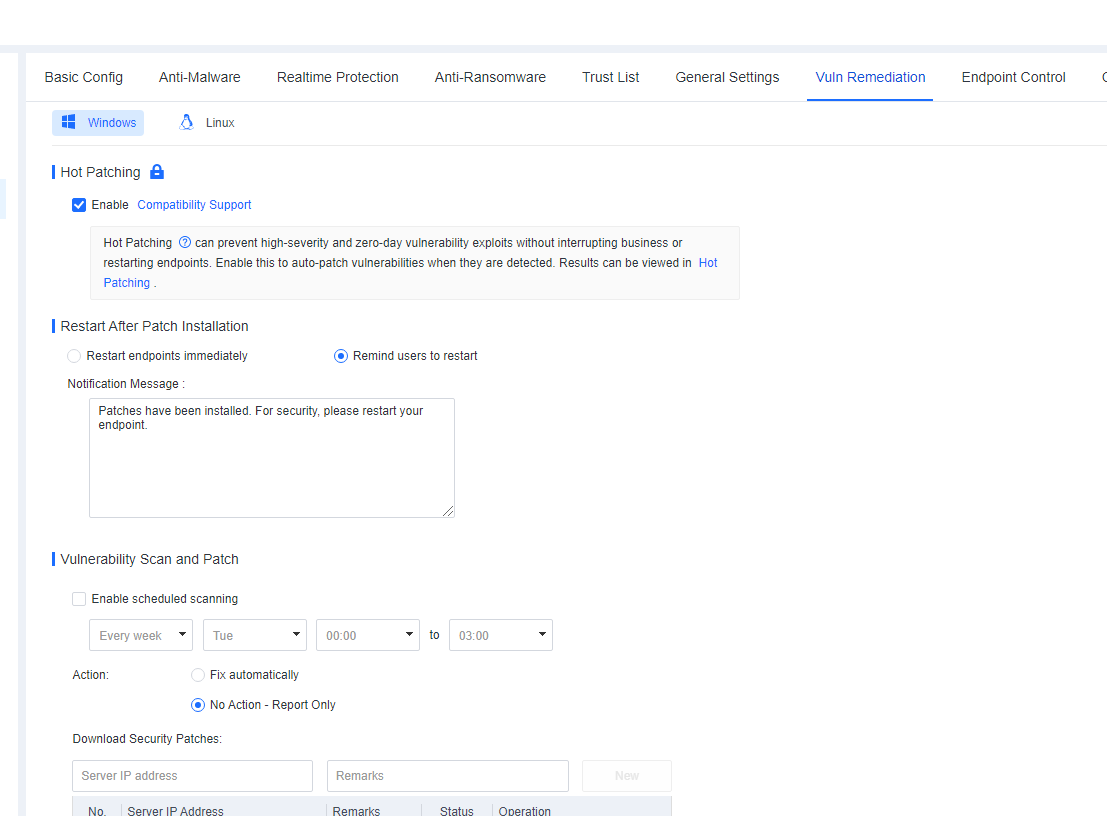The height and width of the screenshot is (816, 1107).
Task: Select Remind users to restart option
Action: [x=341, y=356]
